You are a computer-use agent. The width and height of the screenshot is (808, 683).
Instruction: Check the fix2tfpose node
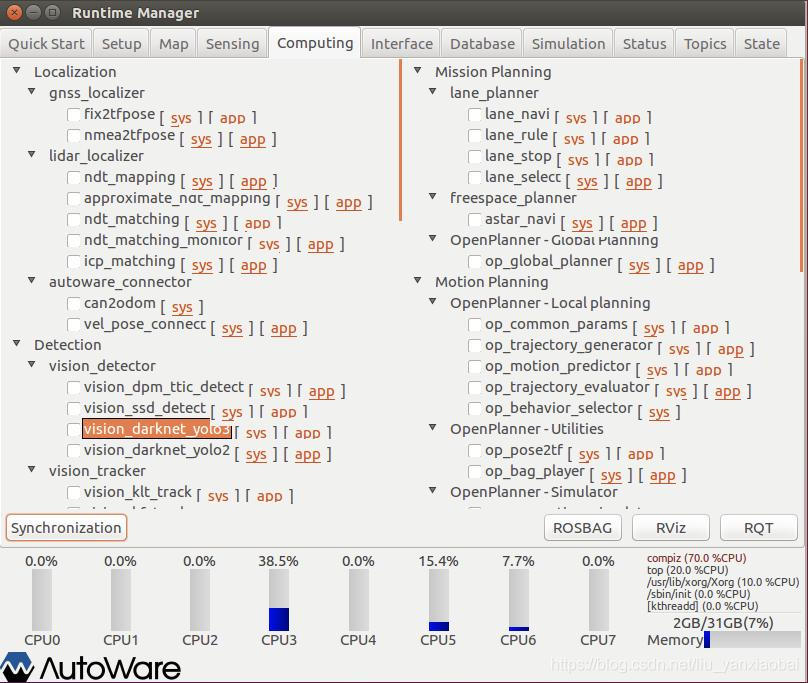coord(73,116)
